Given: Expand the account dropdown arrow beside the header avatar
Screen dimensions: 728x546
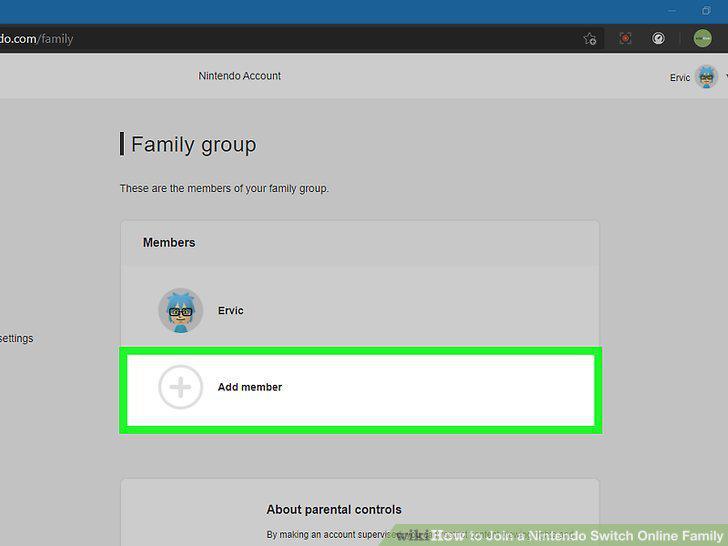Looking at the screenshot, I should (726, 77).
